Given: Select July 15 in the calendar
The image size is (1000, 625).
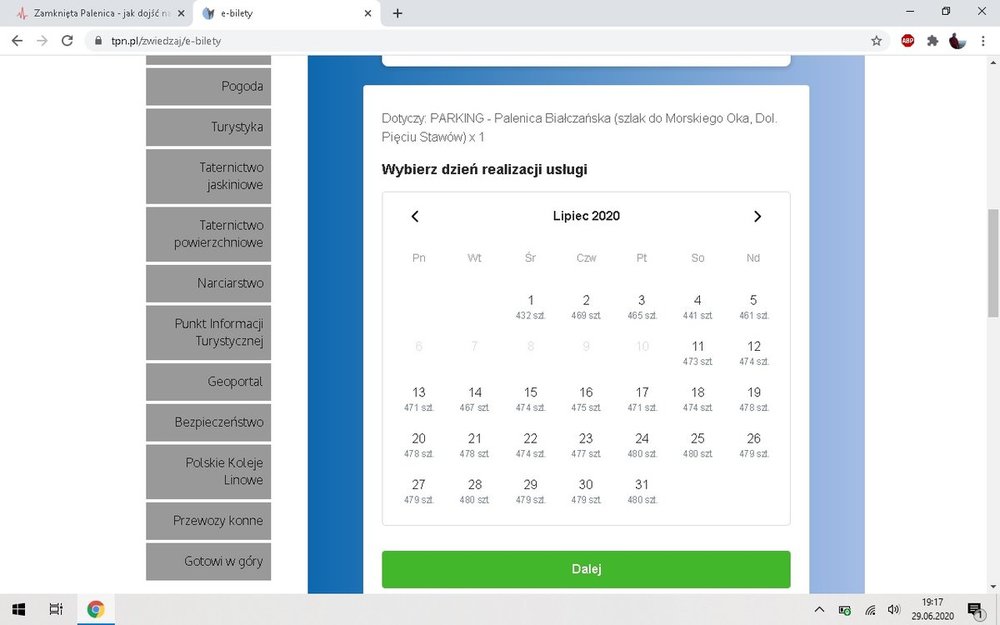Looking at the screenshot, I should [x=530, y=398].
